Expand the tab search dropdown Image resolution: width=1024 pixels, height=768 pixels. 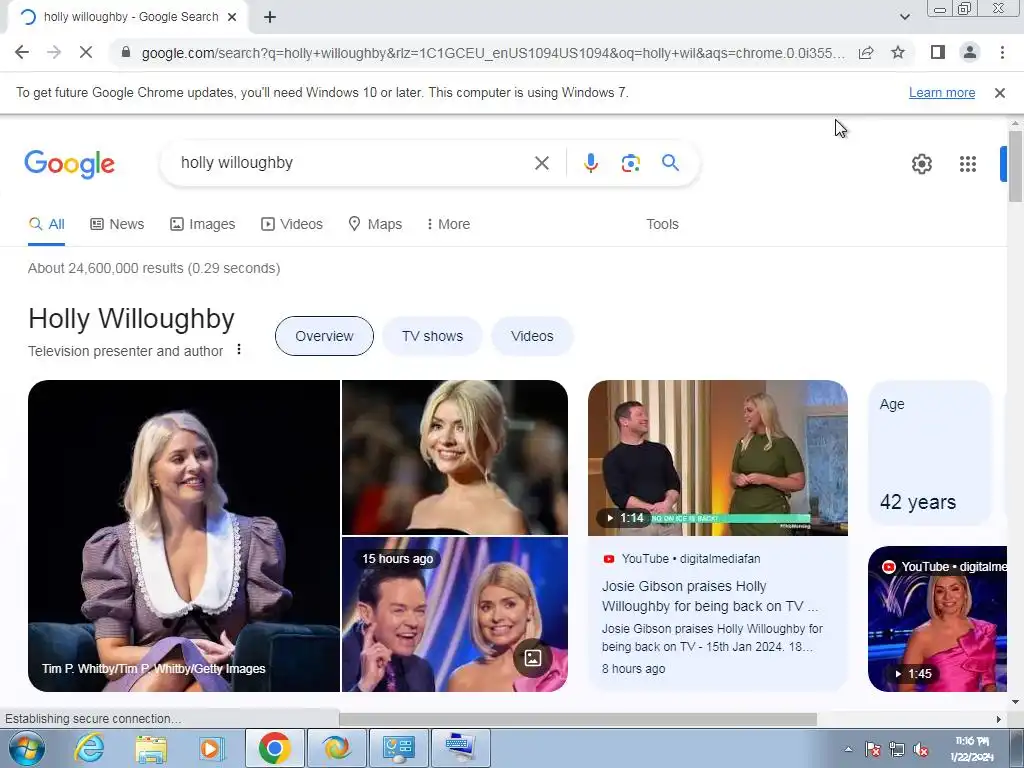tap(904, 17)
